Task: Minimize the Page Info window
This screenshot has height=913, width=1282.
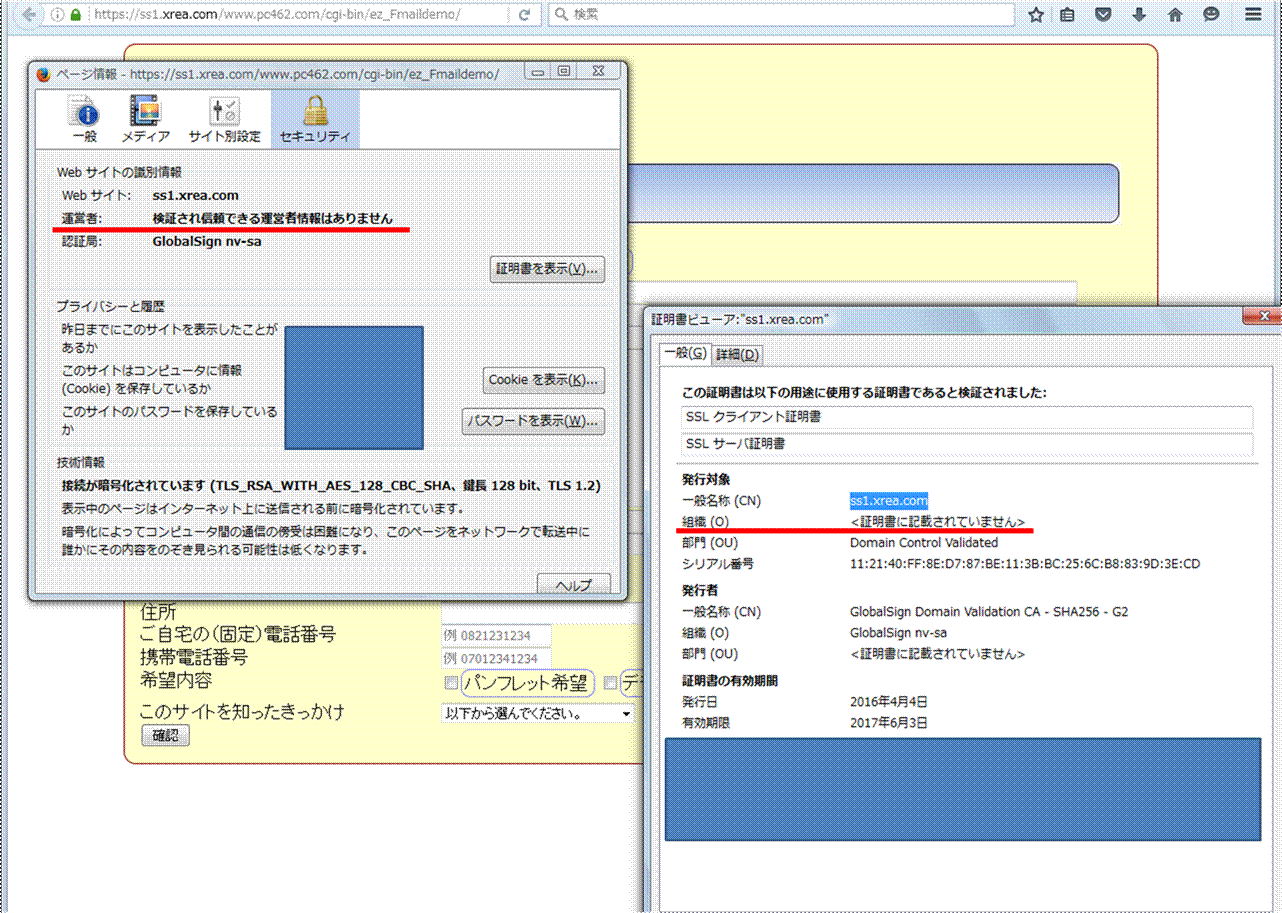Action: (x=539, y=72)
